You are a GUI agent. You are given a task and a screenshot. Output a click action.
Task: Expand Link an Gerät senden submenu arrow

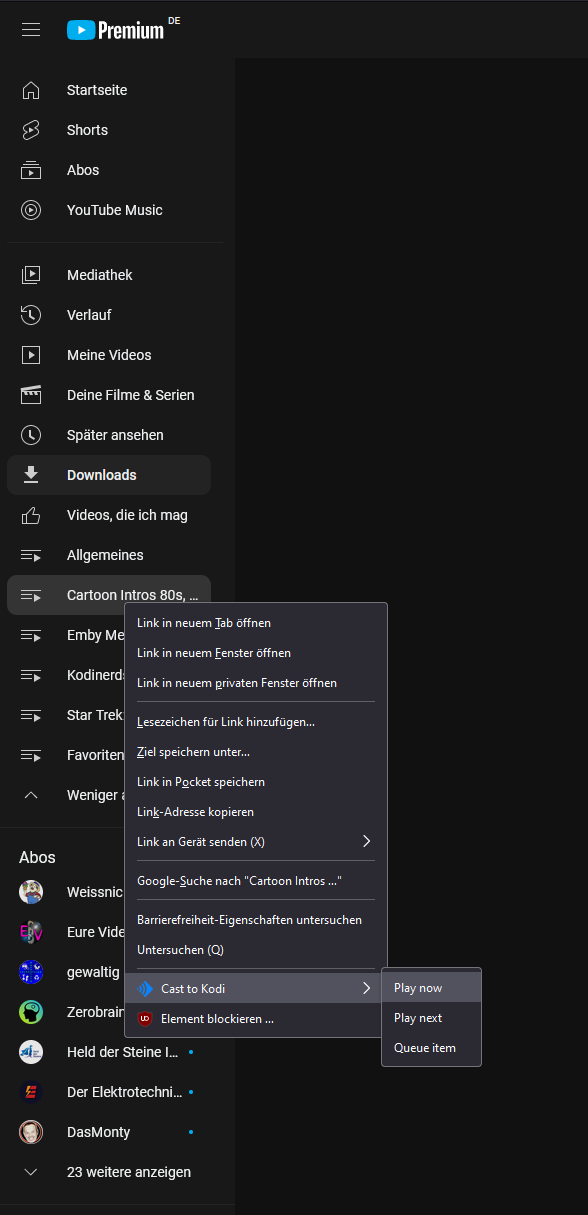pyautogui.click(x=366, y=841)
